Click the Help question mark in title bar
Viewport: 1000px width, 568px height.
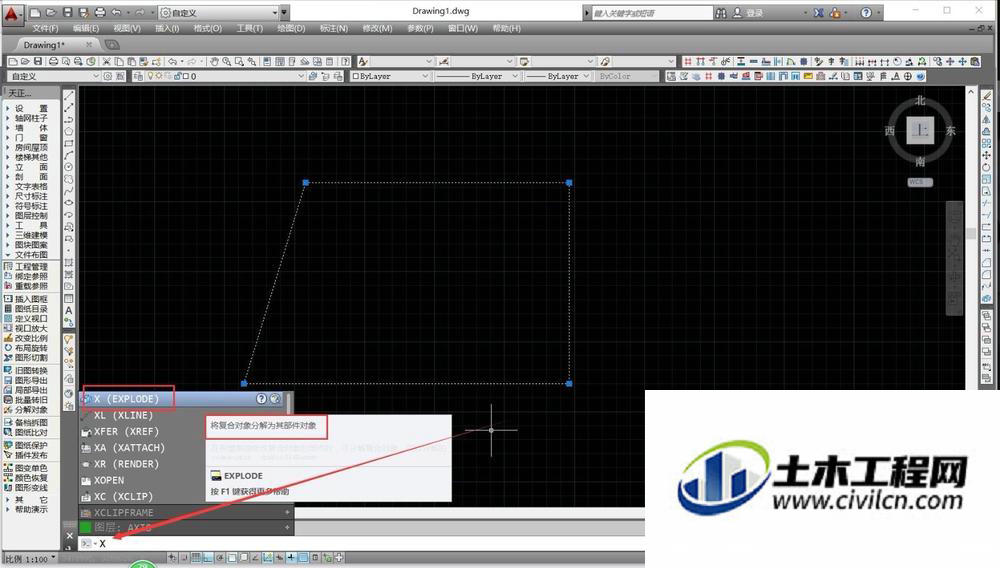865,13
